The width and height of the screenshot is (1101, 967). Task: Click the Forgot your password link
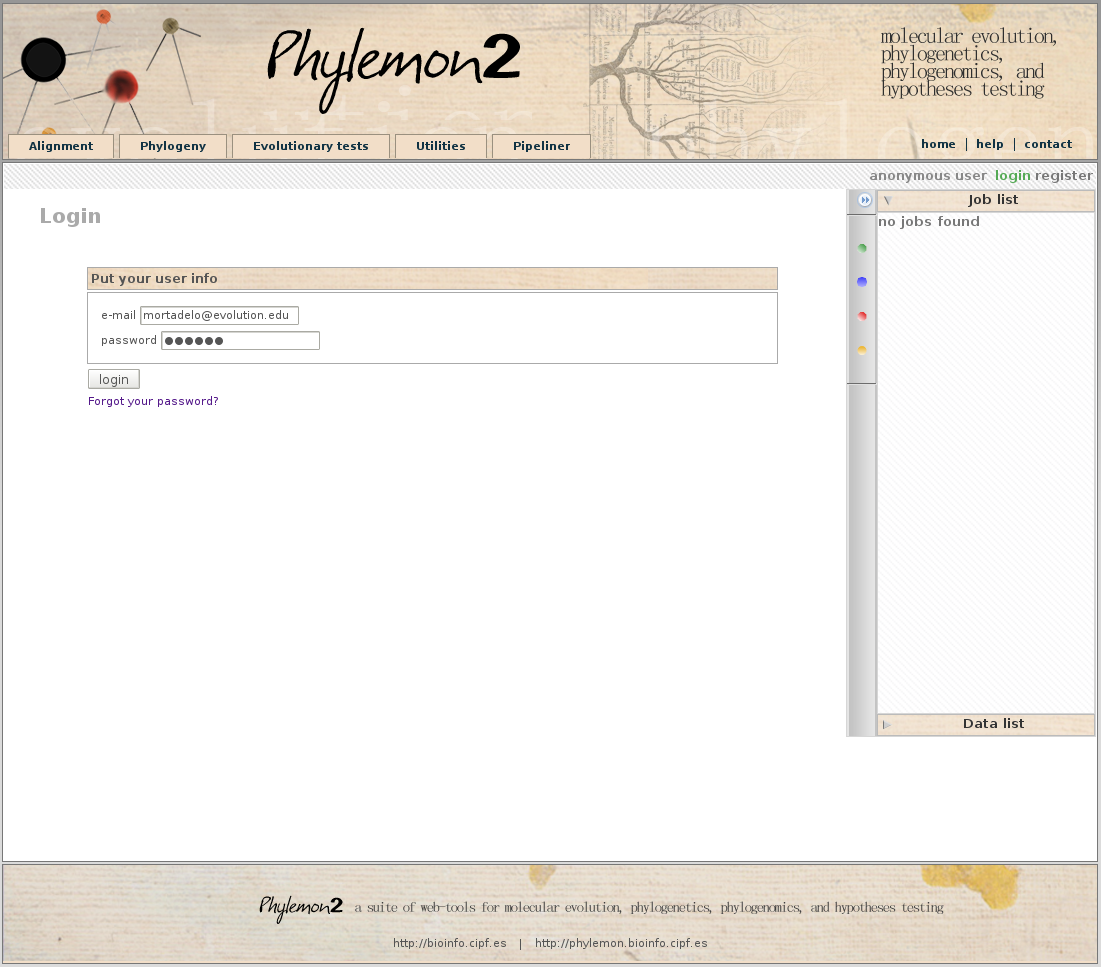(x=153, y=401)
